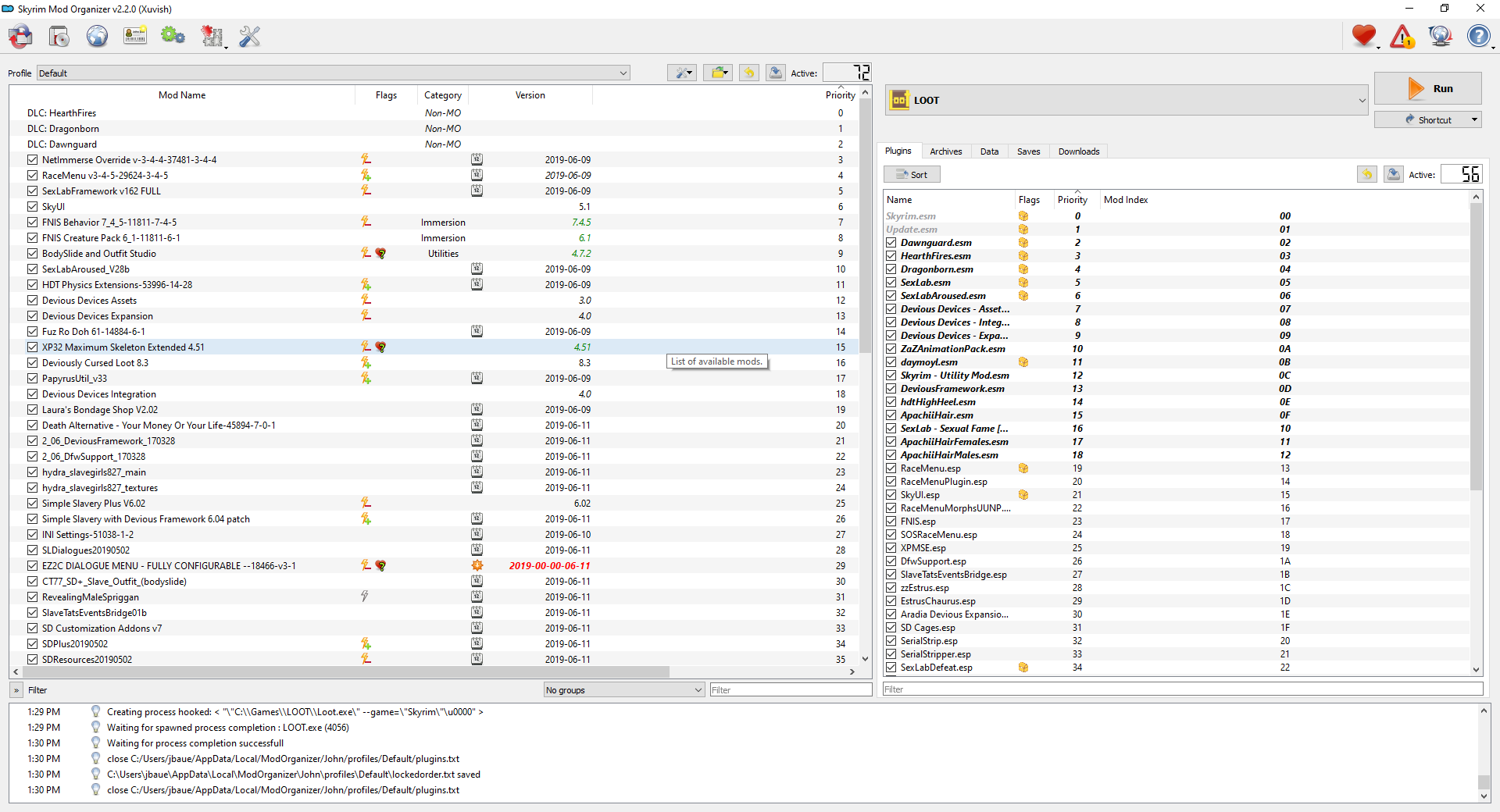The image size is (1500, 812).
Task: Select the Skyrim.esm plugin row
Action: [1177, 216]
